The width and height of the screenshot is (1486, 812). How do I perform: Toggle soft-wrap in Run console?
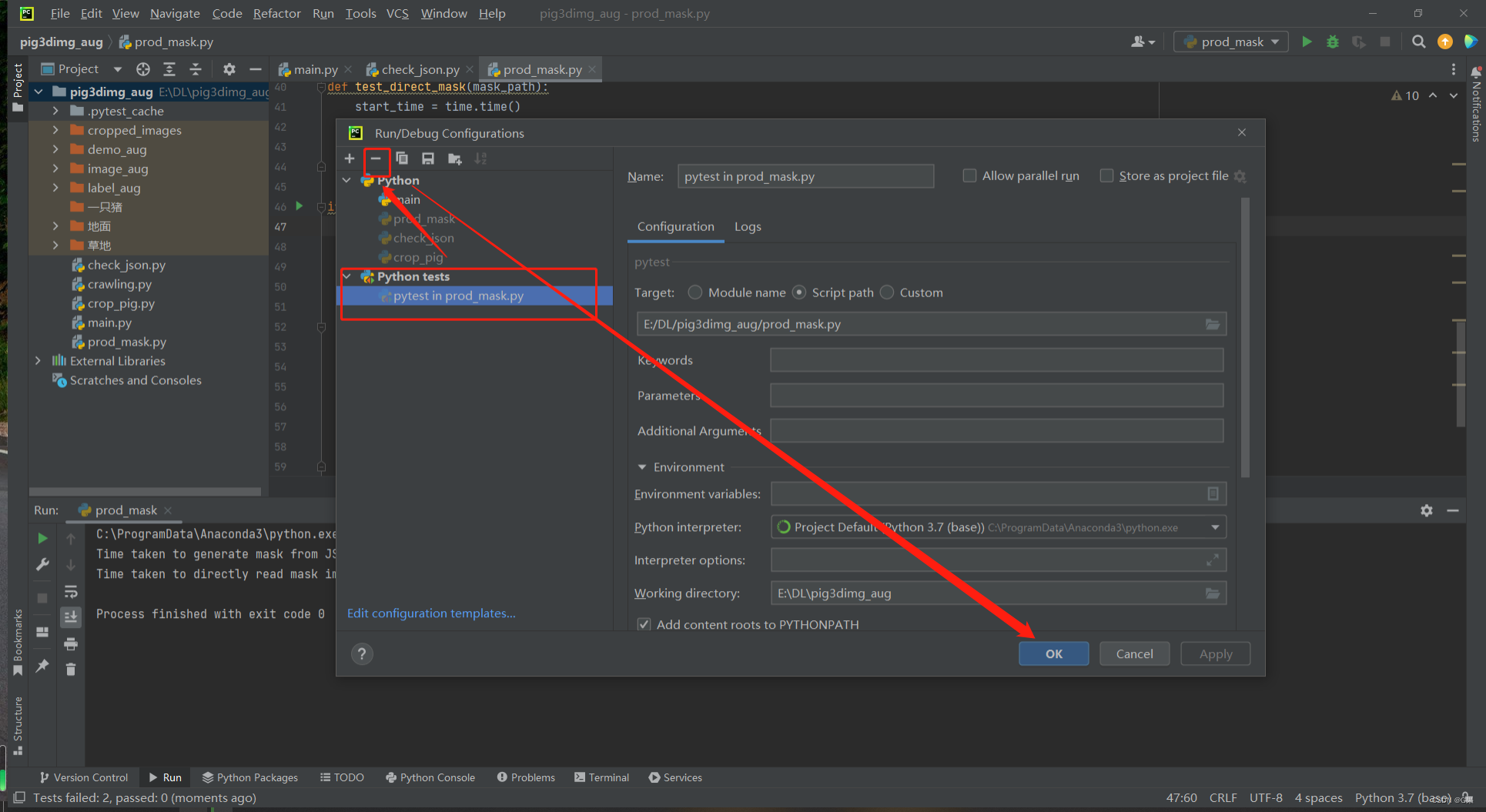pos(71,591)
